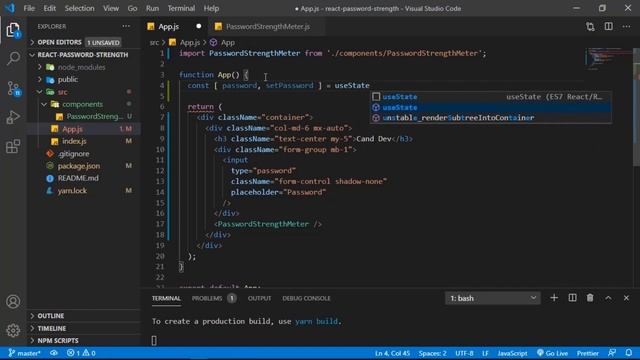Image resolution: width=640 pixels, height=360 pixels.
Task: Open the Go menu
Action: click(x=132, y=8)
